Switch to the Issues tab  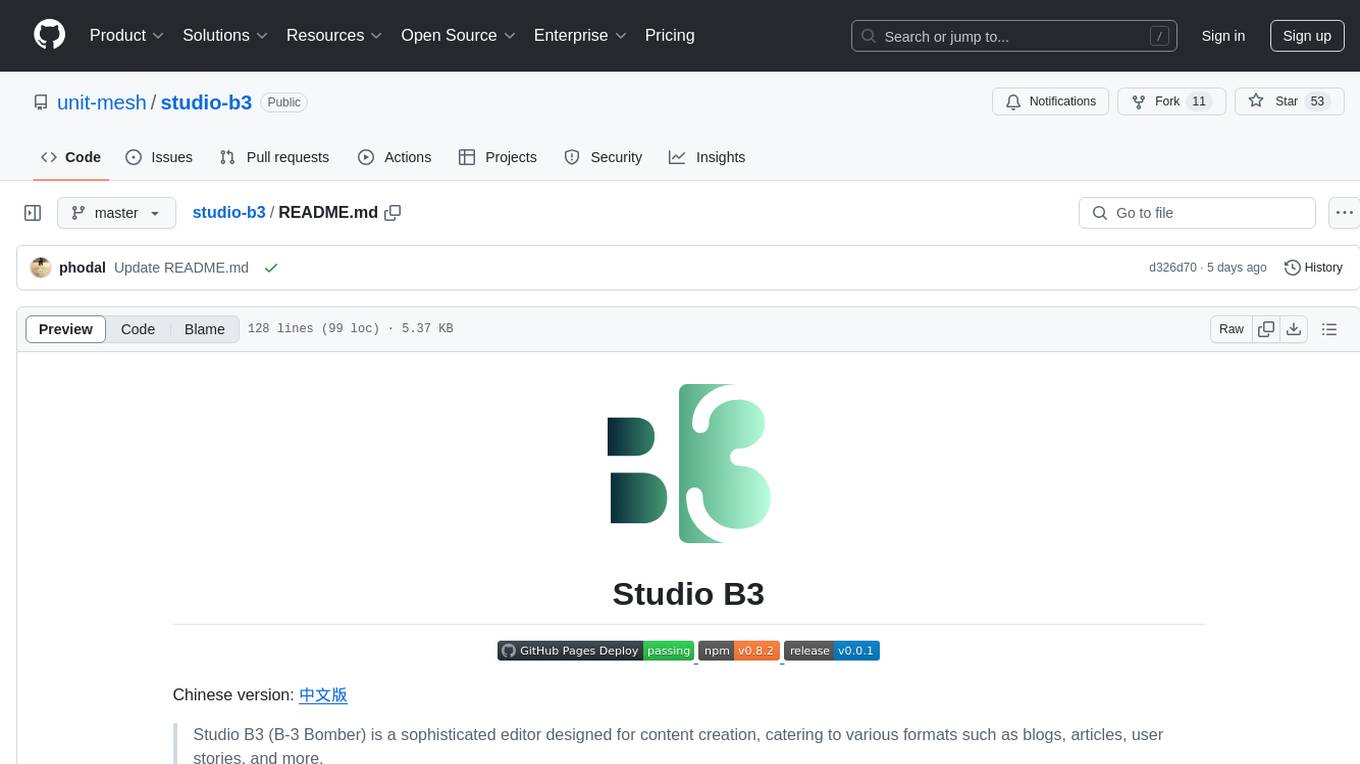click(159, 157)
